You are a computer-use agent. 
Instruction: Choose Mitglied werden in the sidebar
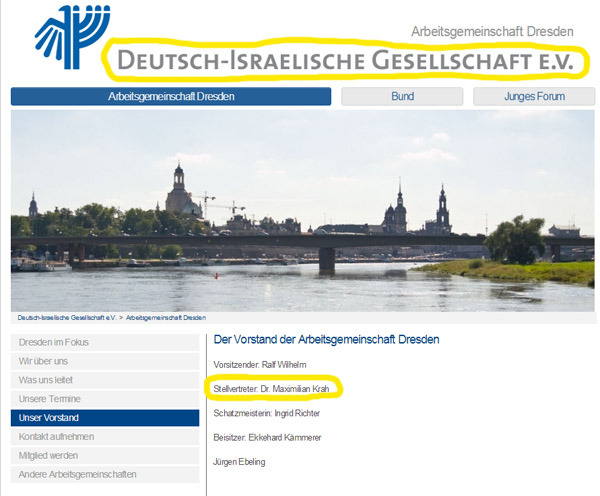coord(105,455)
